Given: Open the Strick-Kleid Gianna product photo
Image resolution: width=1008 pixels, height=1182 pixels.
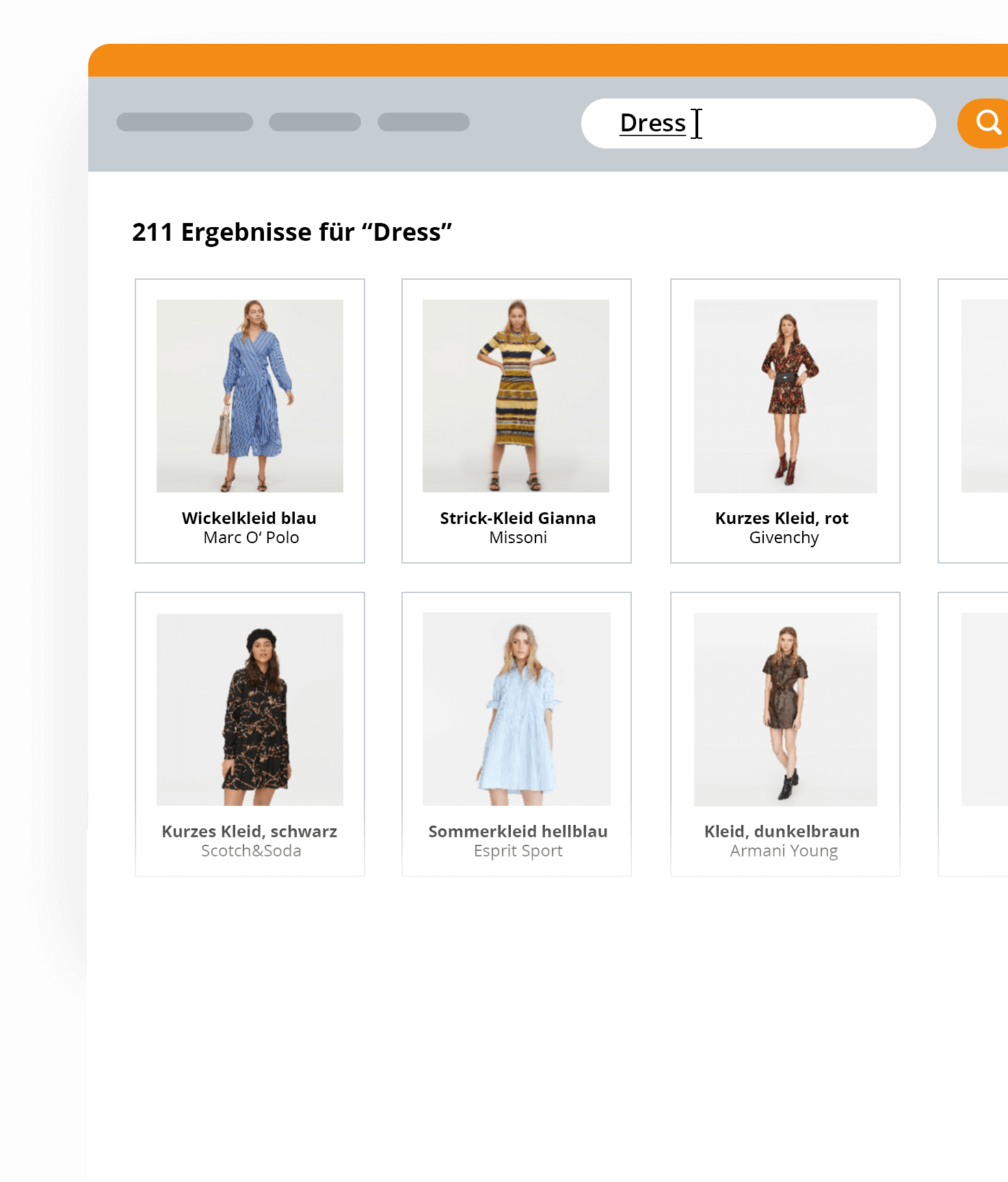Looking at the screenshot, I should click(516, 396).
